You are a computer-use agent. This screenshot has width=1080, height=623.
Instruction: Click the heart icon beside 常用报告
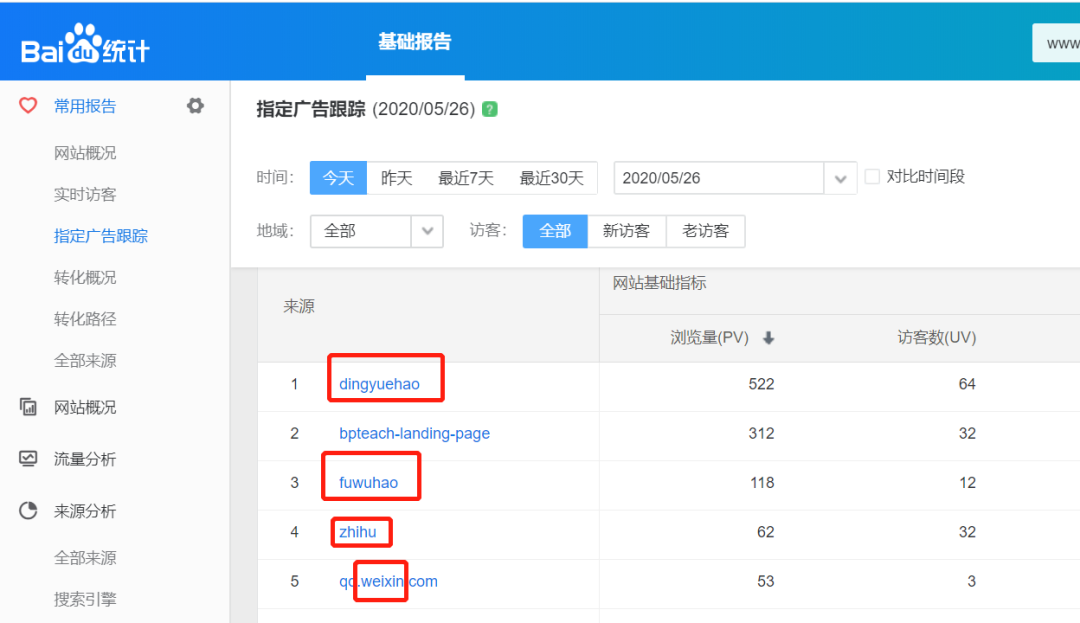coord(28,106)
